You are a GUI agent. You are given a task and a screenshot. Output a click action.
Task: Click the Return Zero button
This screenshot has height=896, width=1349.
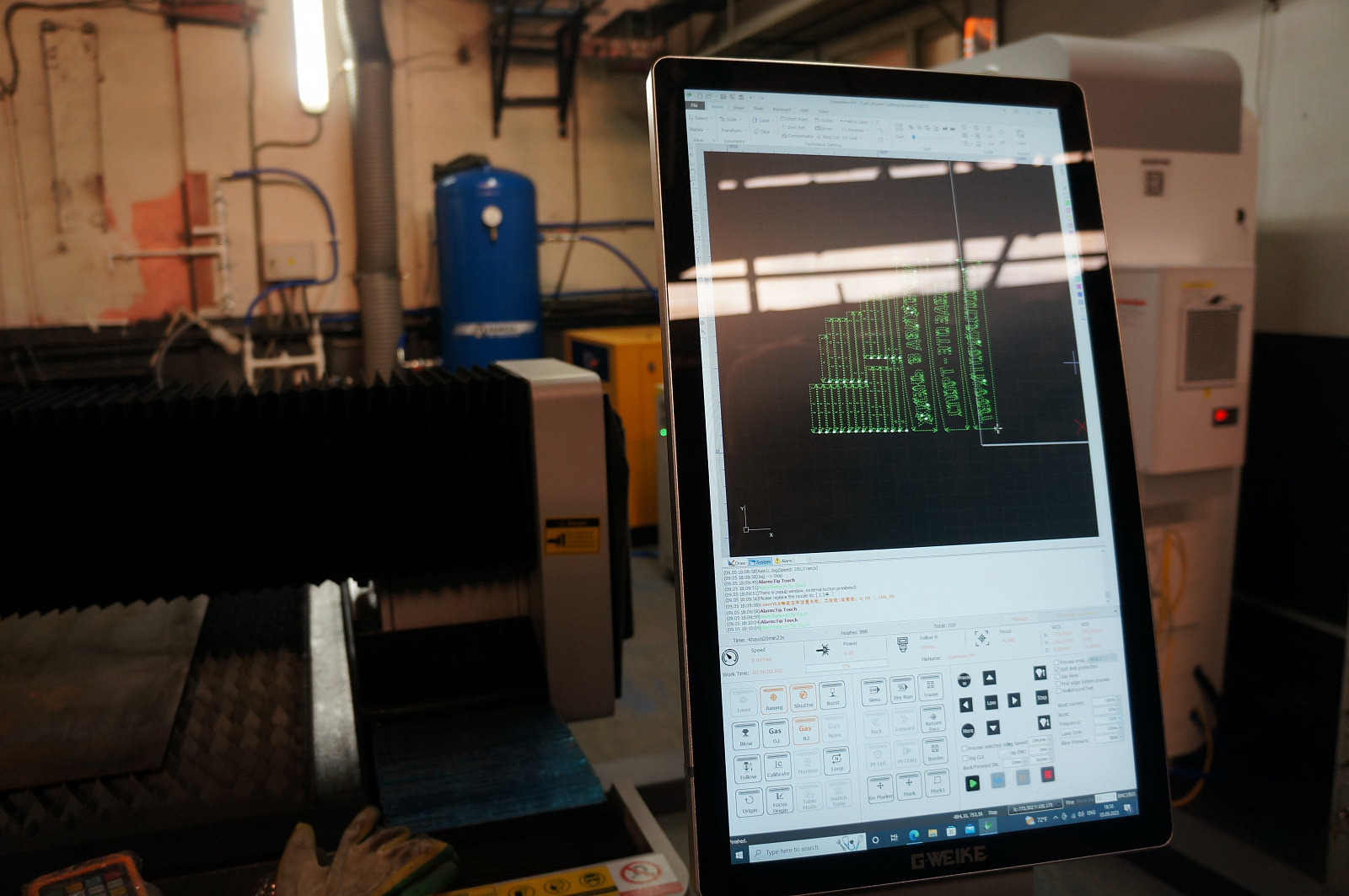[932, 721]
